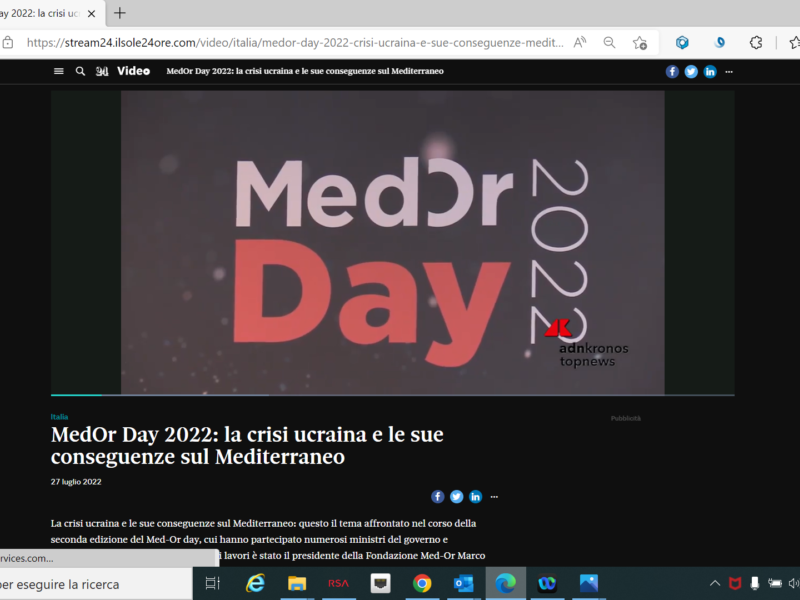Viewport: 800px width, 600px height.
Task: Share on Facebook below the article date
Action: [x=437, y=496]
